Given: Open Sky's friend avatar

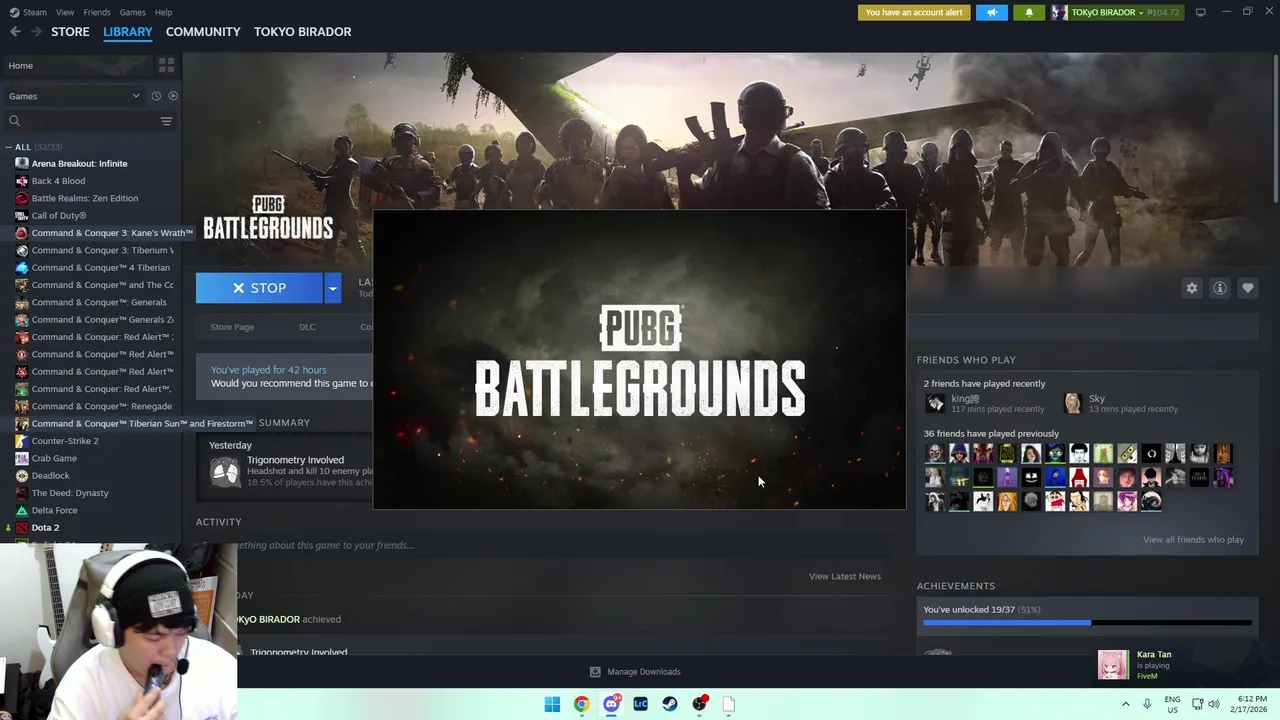Looking at the screenshot, I should [1073, 403].
